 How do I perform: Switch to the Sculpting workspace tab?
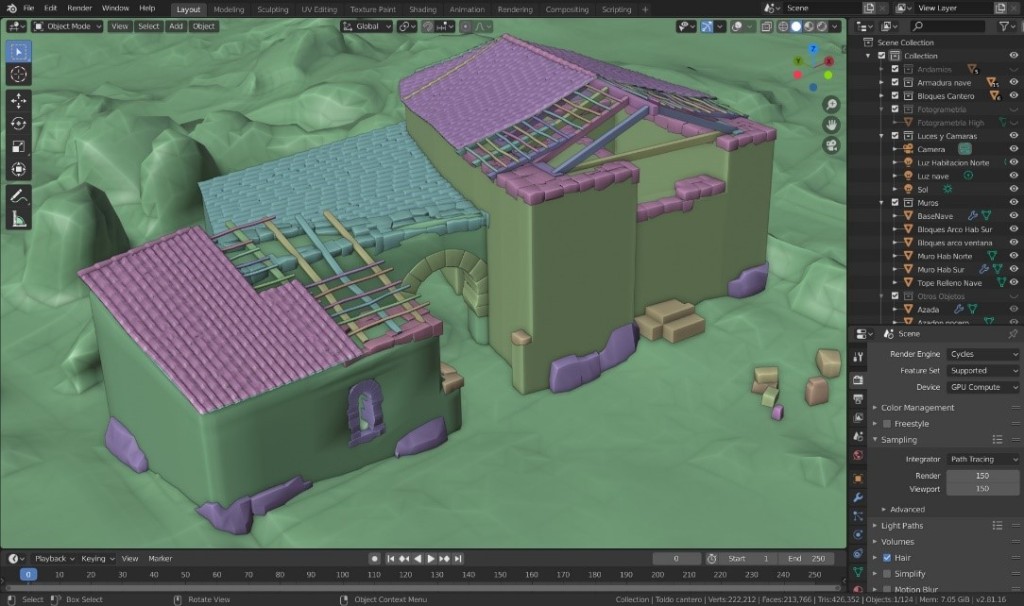coord(273,9)
